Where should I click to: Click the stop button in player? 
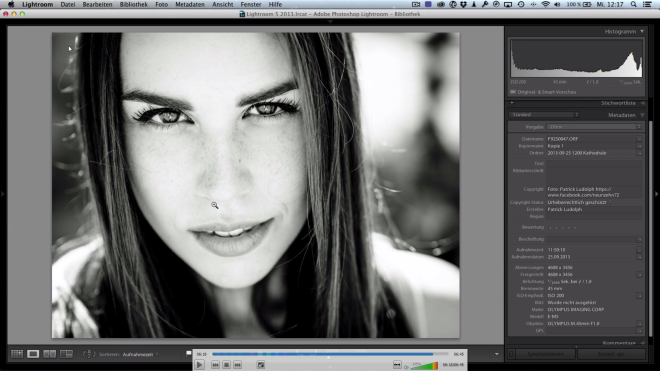226,365
